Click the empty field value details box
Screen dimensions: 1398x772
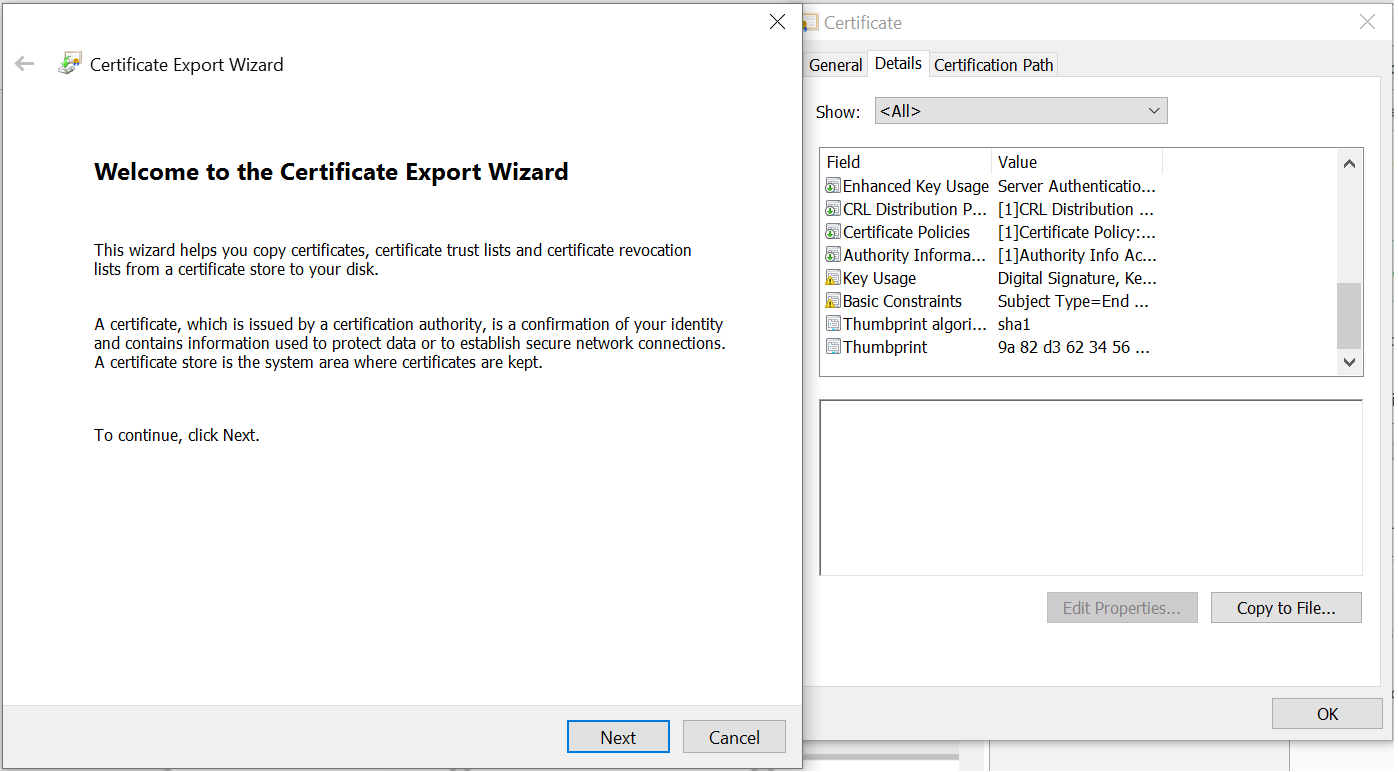(x=1090, y=488)
